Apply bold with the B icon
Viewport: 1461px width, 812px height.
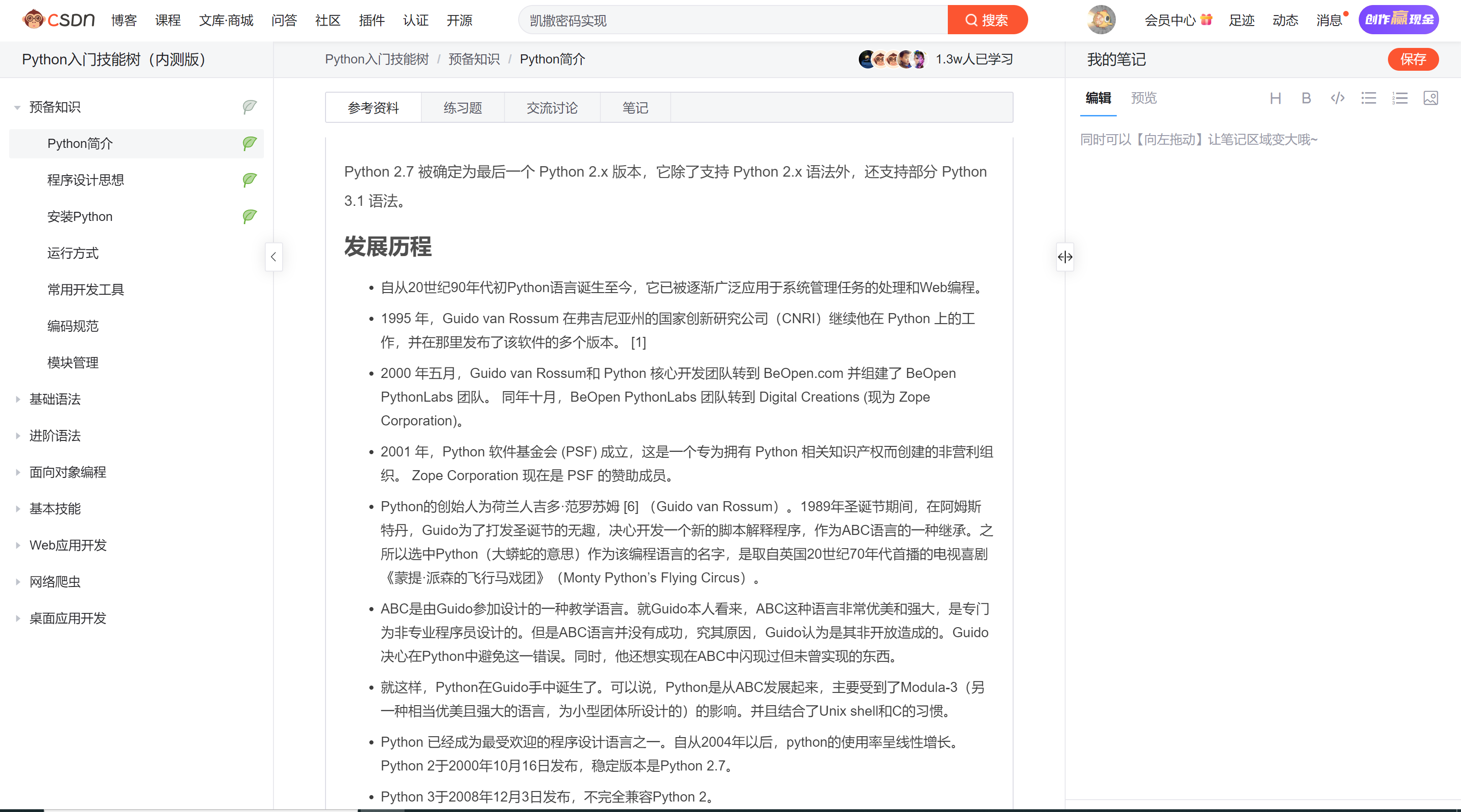(x=1306, y=99)
